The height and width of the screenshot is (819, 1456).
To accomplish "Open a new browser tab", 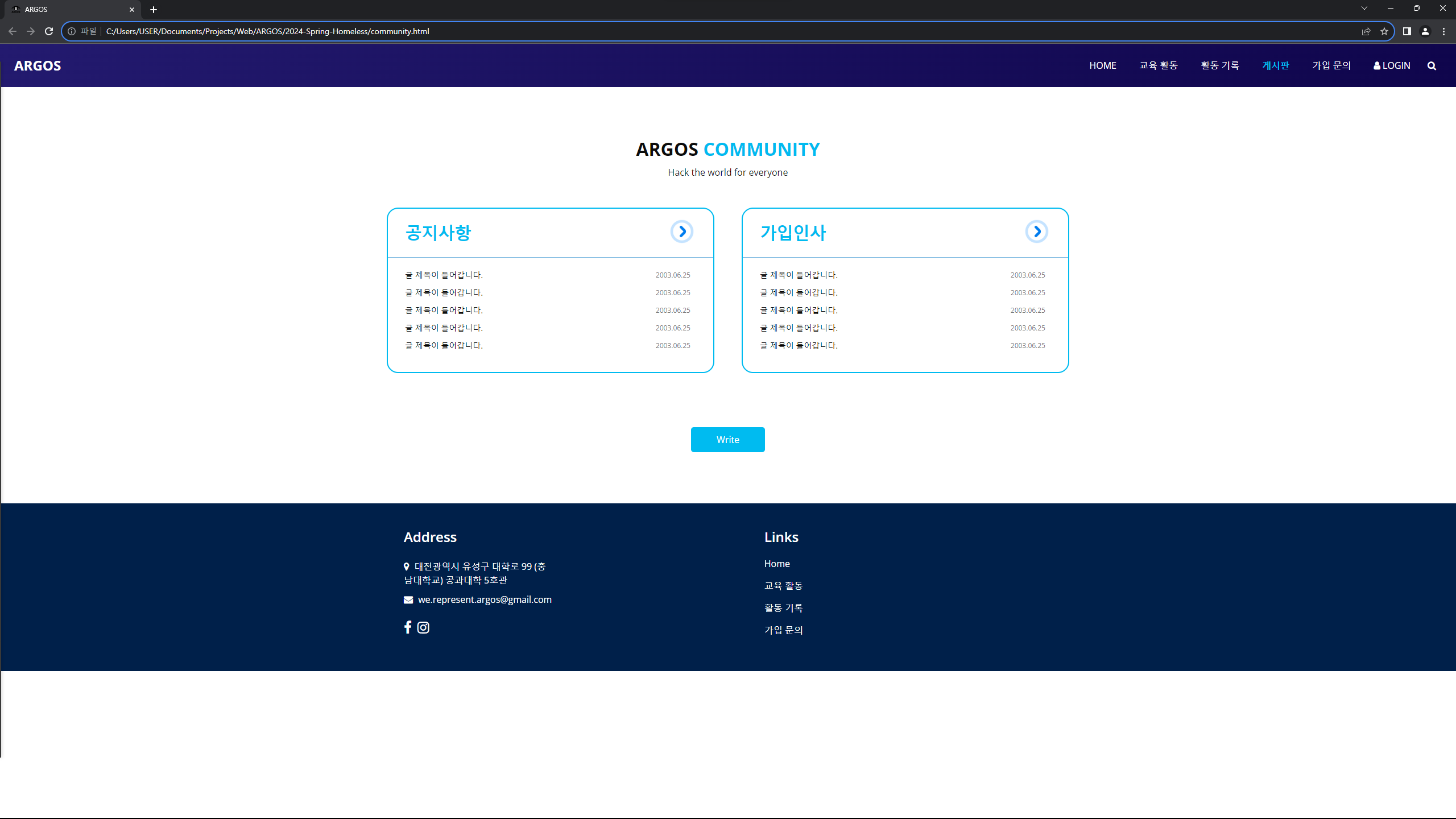I will tap(154, 10).
